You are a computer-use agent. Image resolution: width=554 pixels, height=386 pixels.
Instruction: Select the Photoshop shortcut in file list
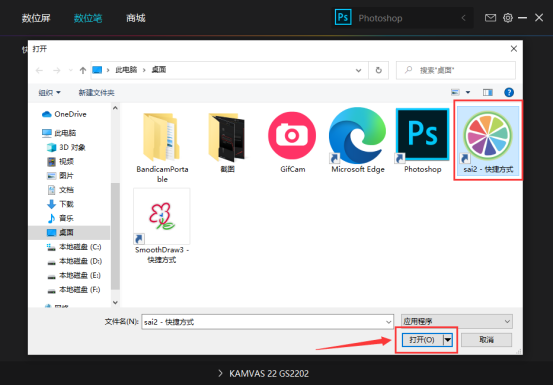(422, 136)
